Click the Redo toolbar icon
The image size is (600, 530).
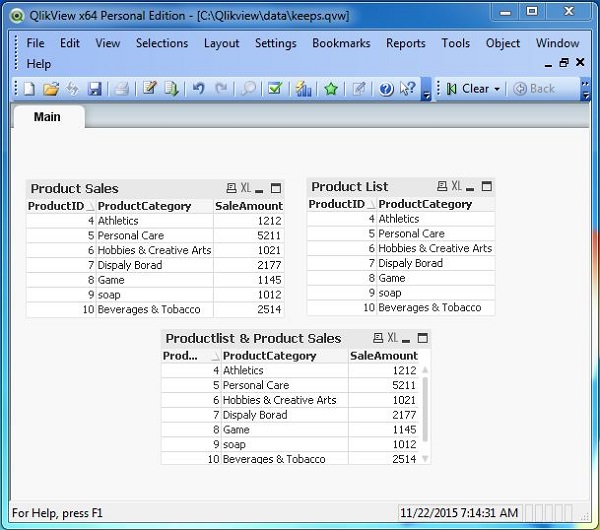221,89
